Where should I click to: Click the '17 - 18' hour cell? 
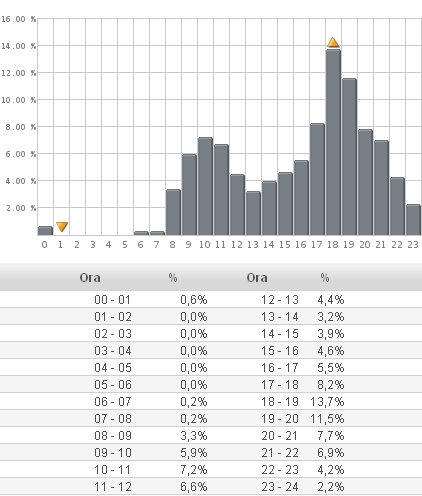pyautogui.click(x=280, y=385)
